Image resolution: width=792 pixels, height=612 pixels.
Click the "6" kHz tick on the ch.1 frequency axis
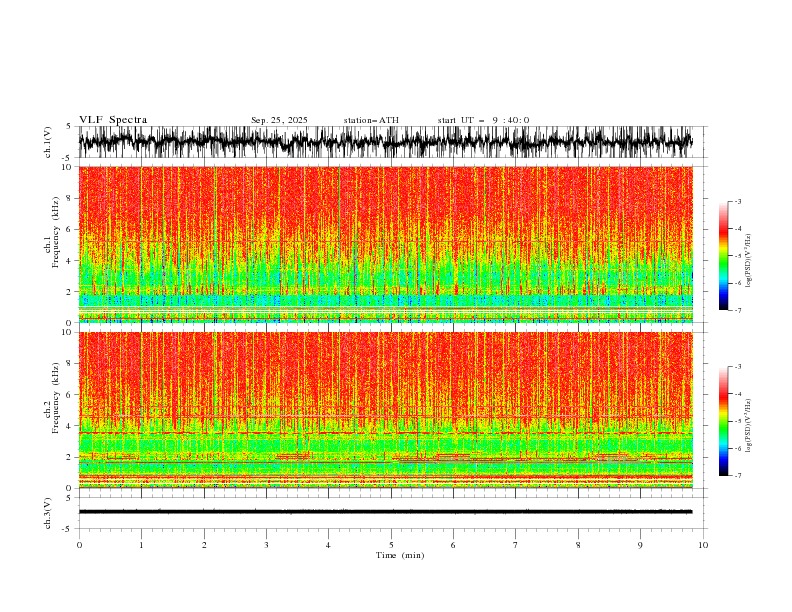69,229
